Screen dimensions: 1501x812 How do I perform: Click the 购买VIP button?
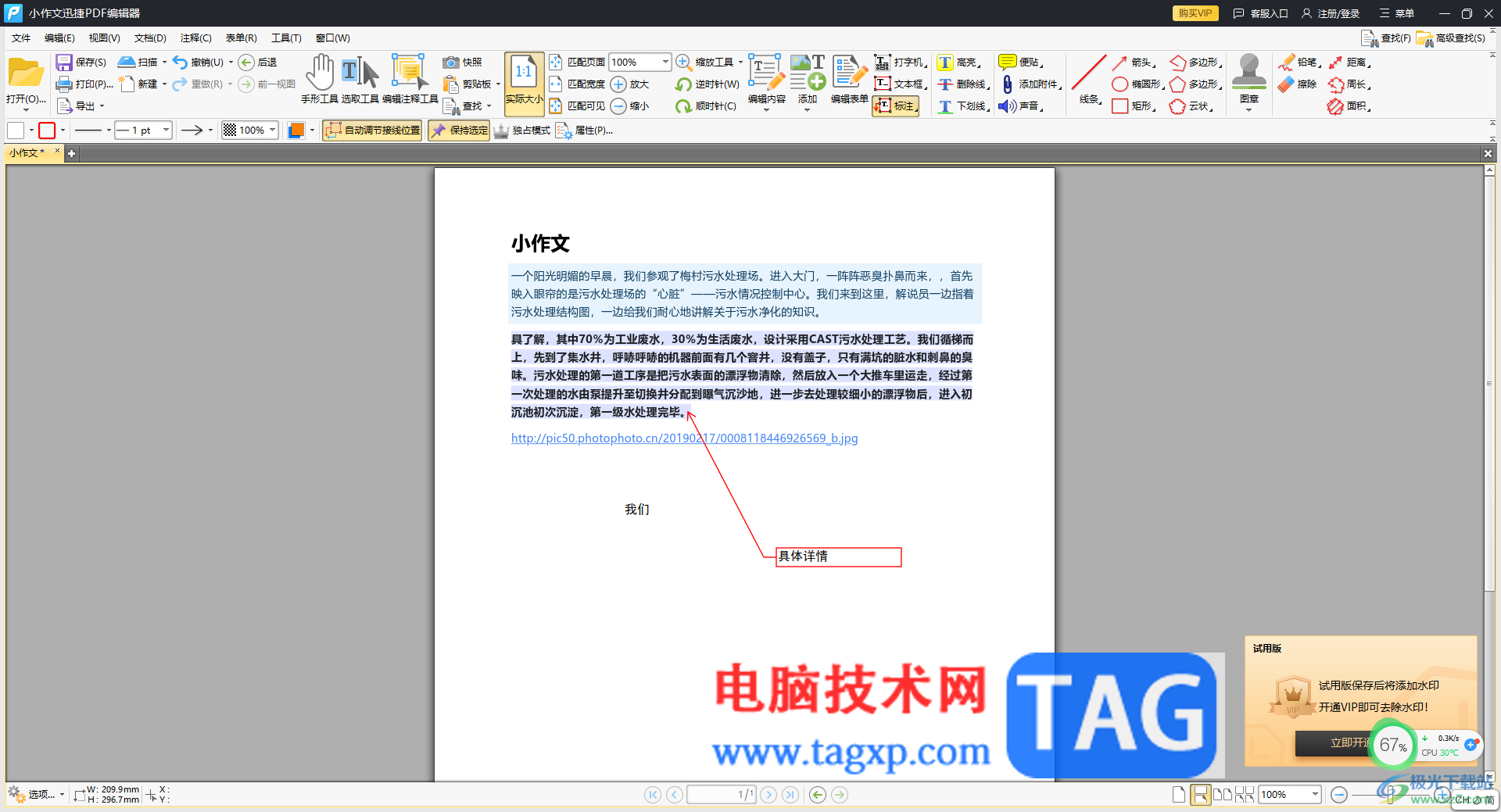(x=1195, y=13)
